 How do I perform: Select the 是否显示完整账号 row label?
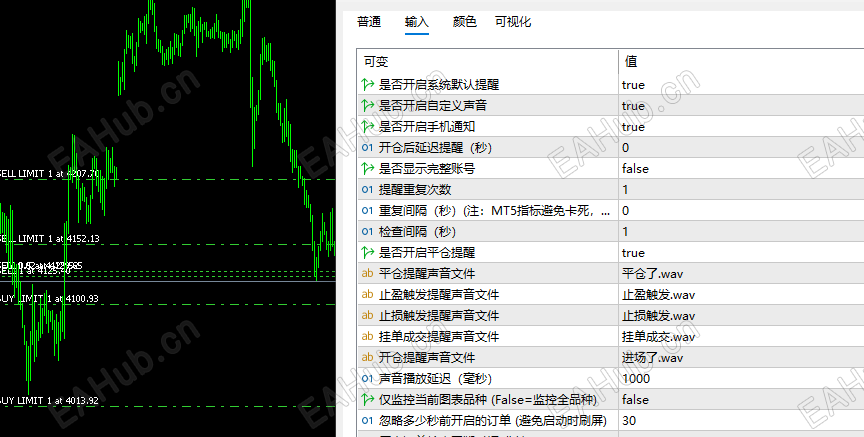coord(426,169)
